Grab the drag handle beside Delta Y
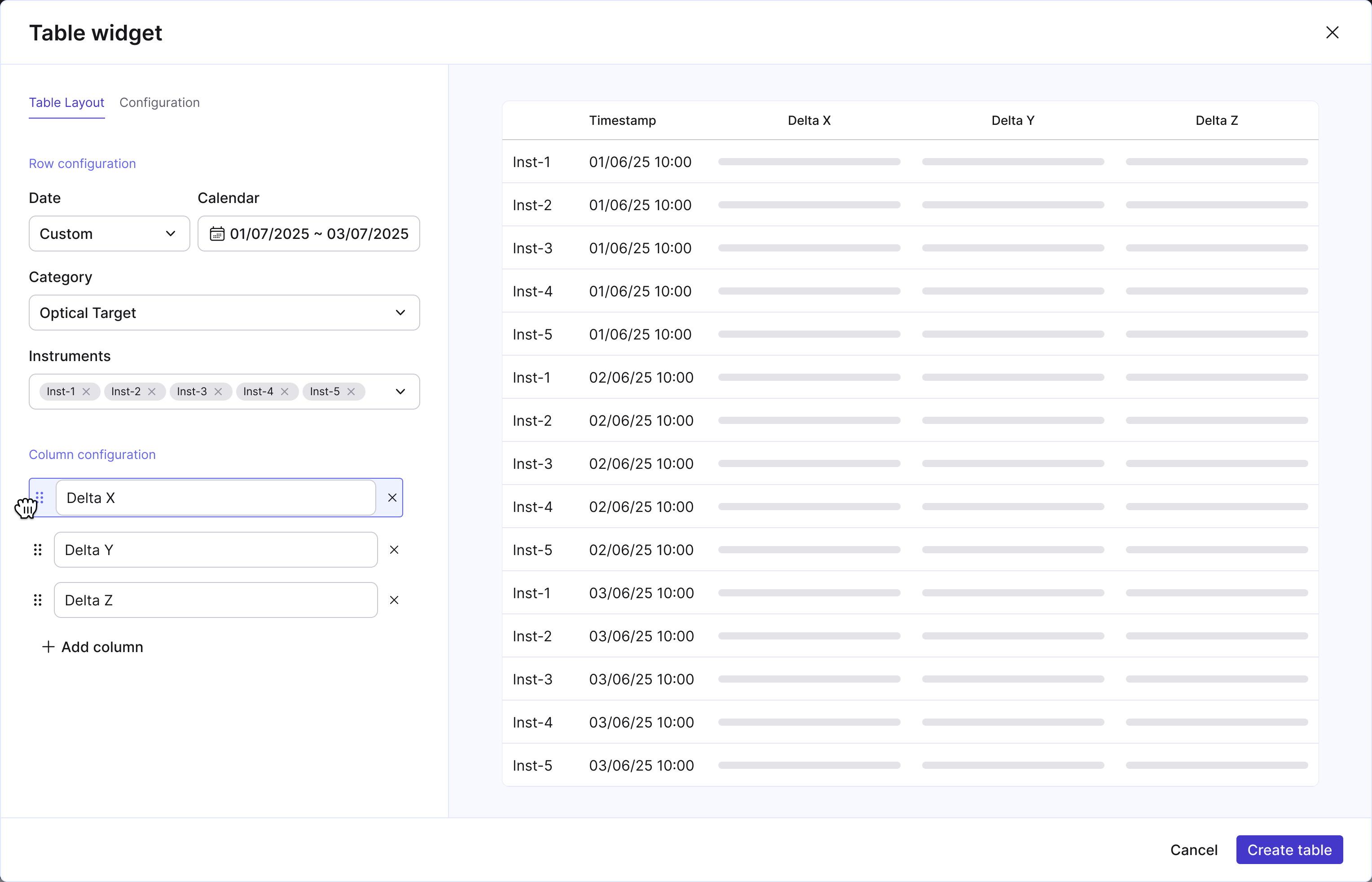 click(x=38, y=550)
